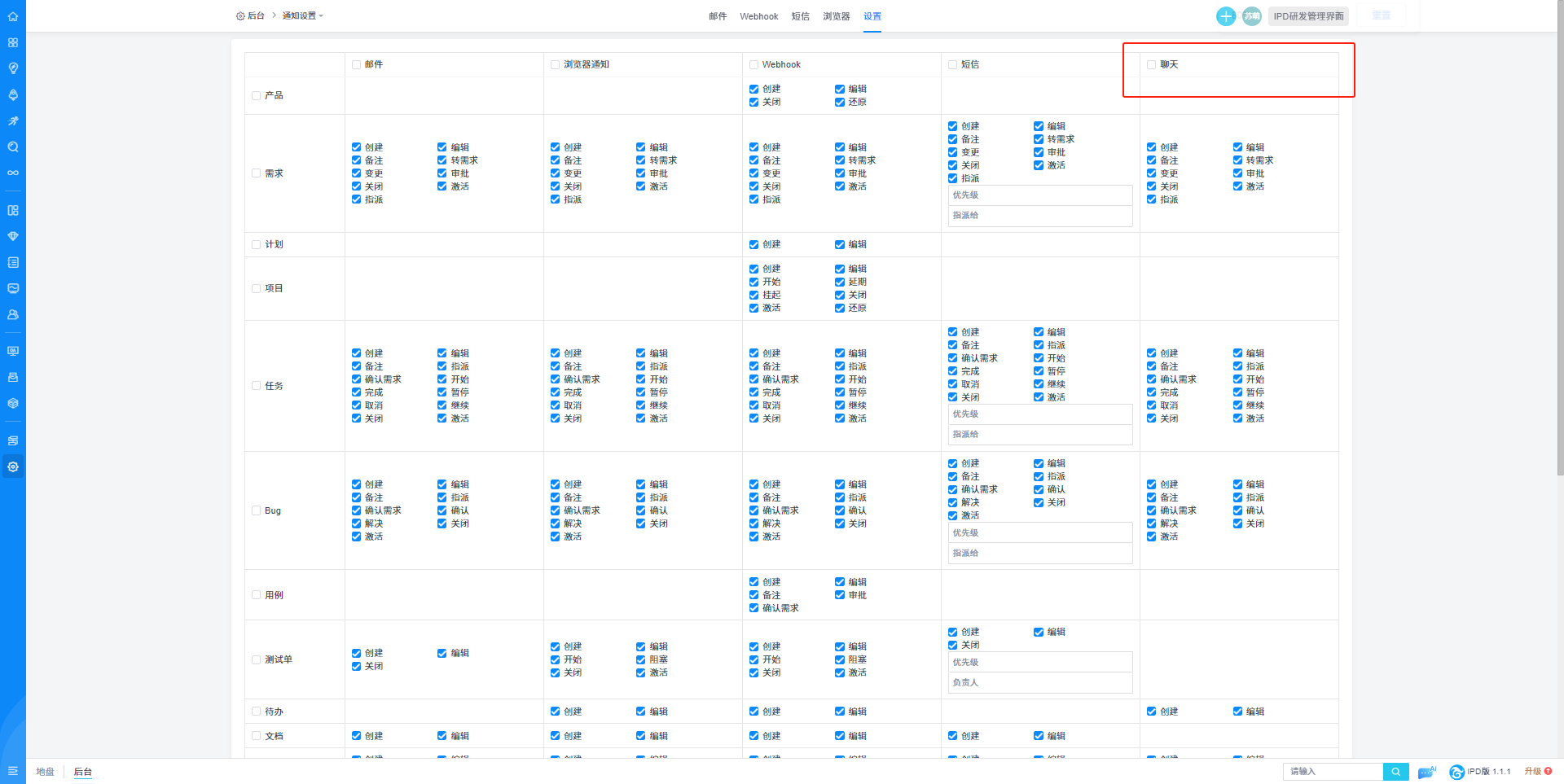Select the inbox tray icon in sidebar
This screenshot has height=784, width=1564.
click(13, 377)
